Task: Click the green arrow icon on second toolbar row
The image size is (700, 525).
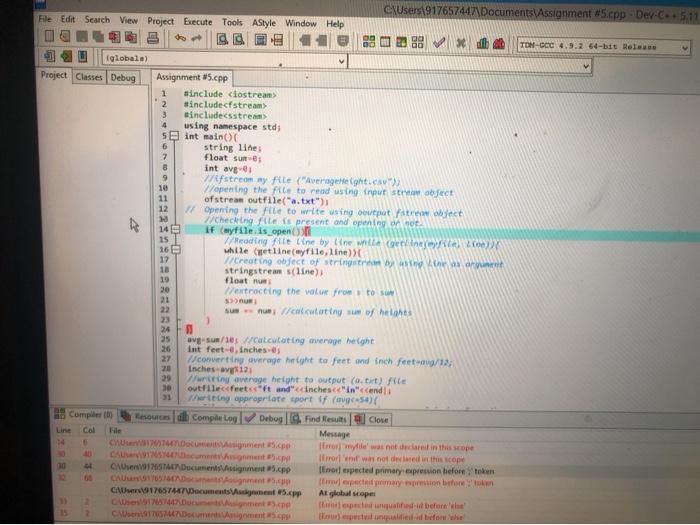Action: (66, 56)
